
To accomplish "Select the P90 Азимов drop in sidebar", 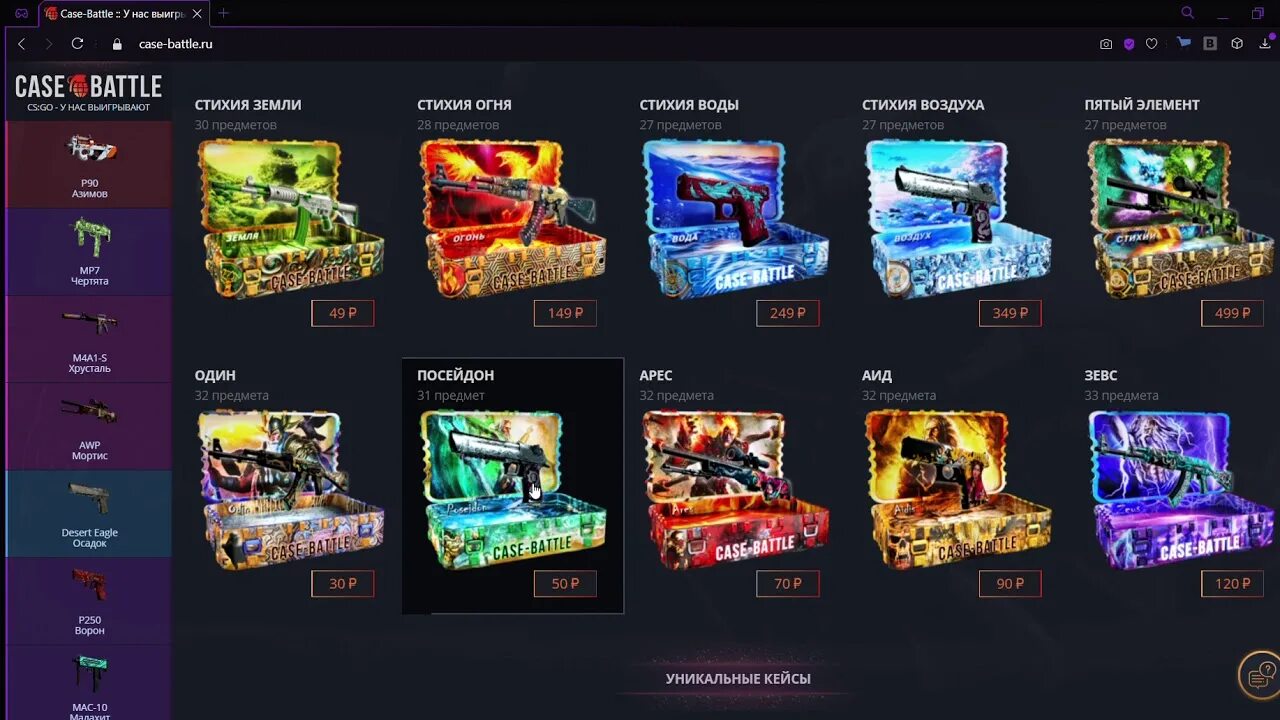I will (x=88, y=164).
